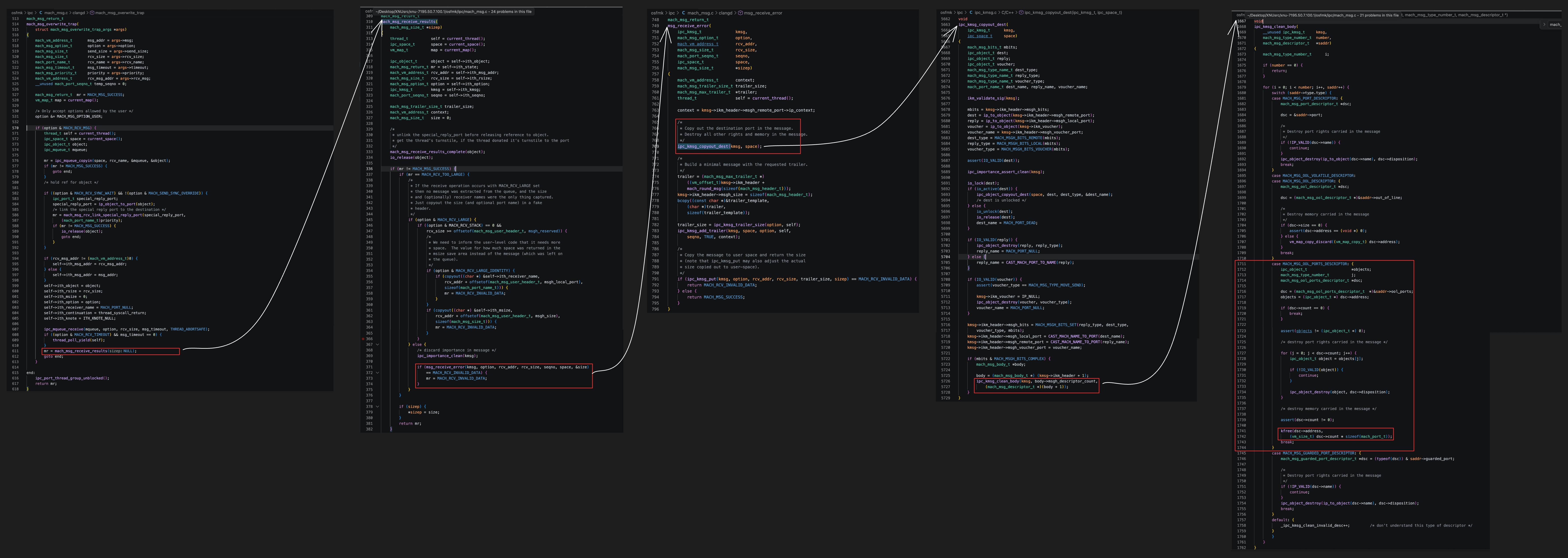Image resolution: width=1568 pixels, height=558 pixels.
Task: Click "io_lock(dest);" on line 5691
Action: [x=983, y=183]
